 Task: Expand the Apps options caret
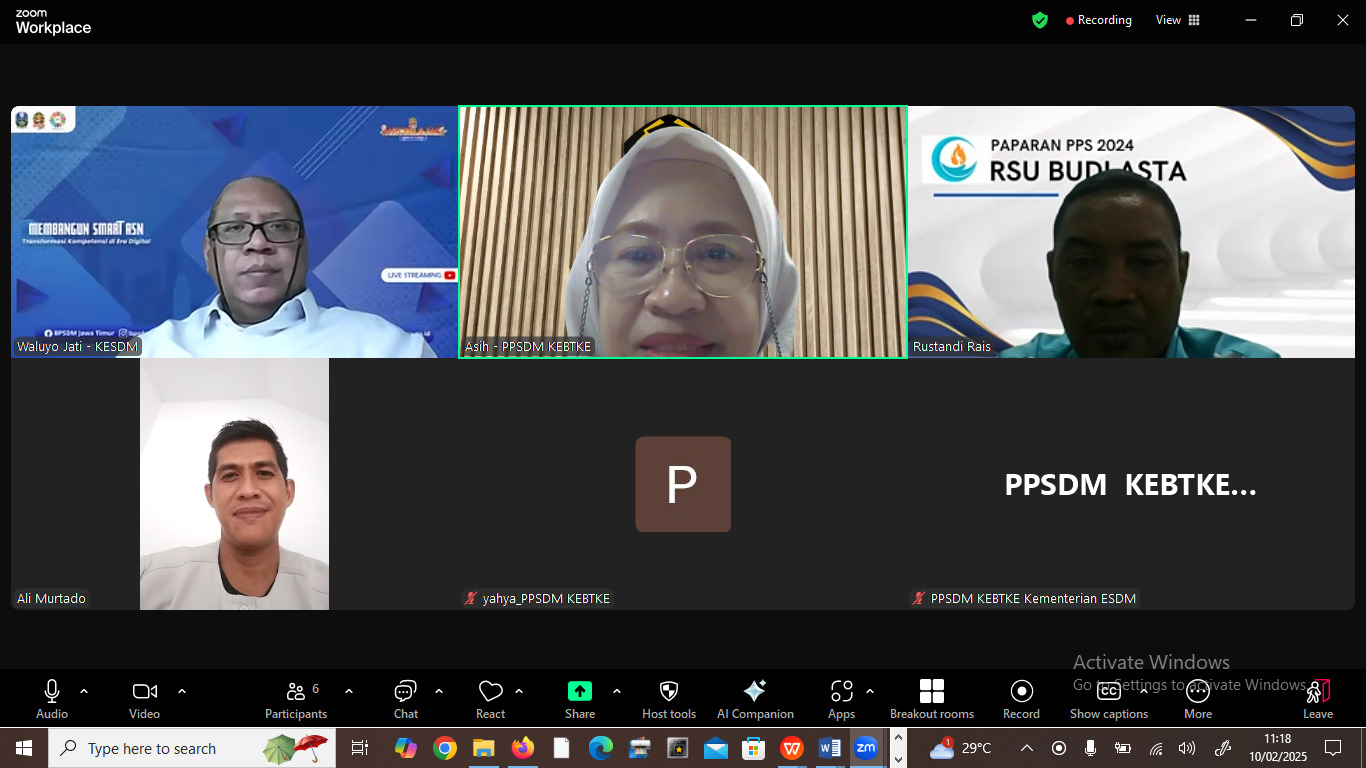pyautogui.click(x=870, y=691)
